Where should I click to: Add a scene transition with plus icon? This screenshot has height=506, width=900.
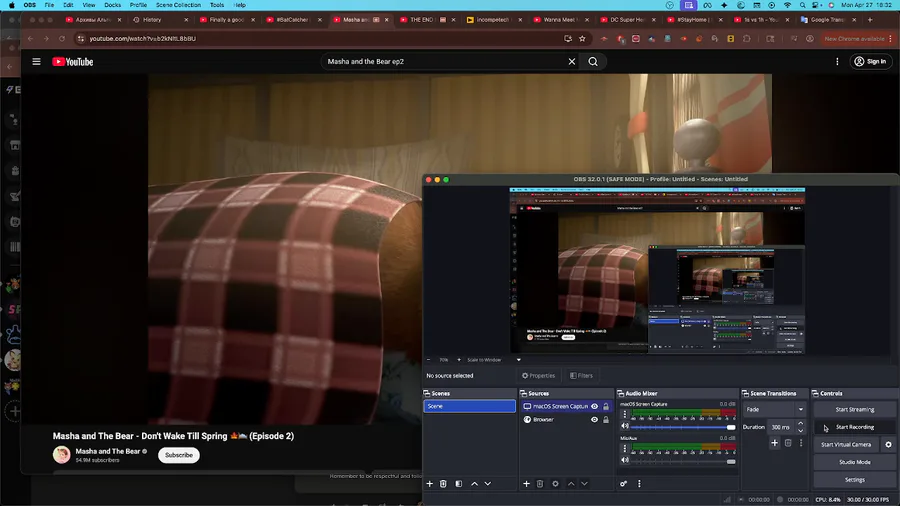pyautogui.click(x=774, y=443)
